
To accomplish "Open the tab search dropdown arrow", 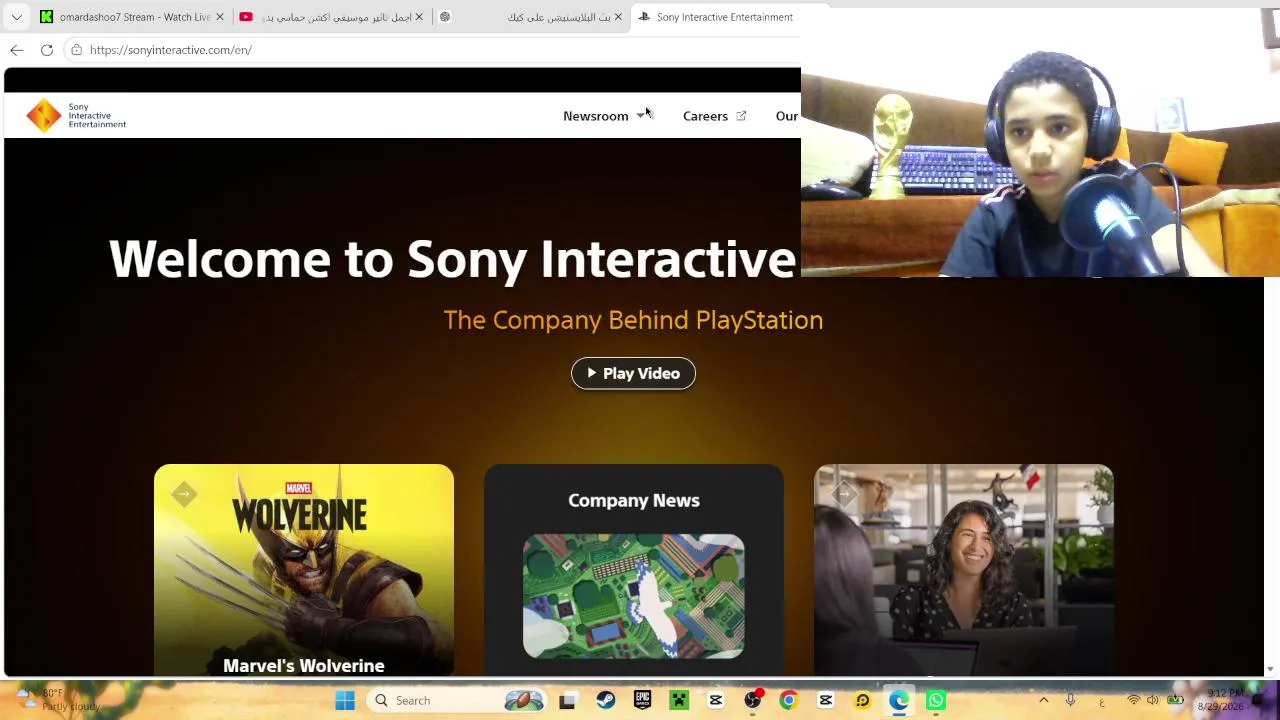I will pos(16,17).
